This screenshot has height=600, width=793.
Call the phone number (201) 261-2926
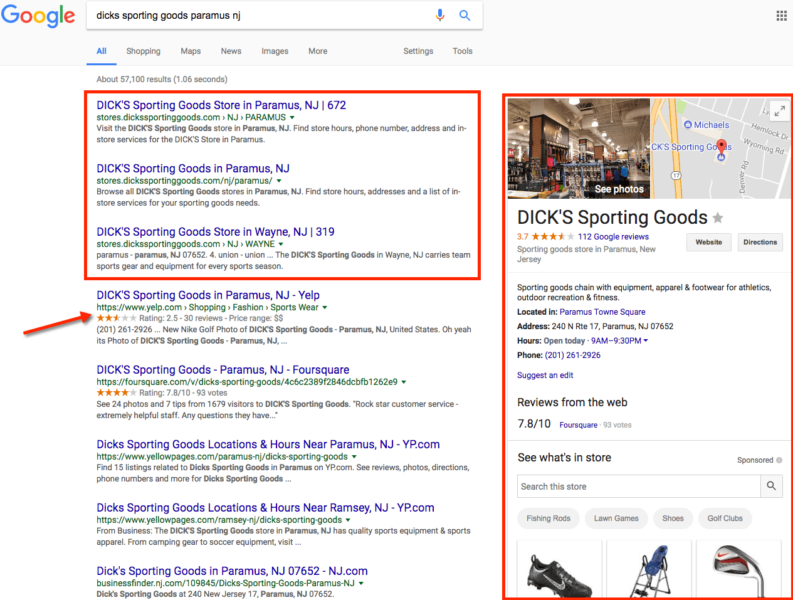572,355
